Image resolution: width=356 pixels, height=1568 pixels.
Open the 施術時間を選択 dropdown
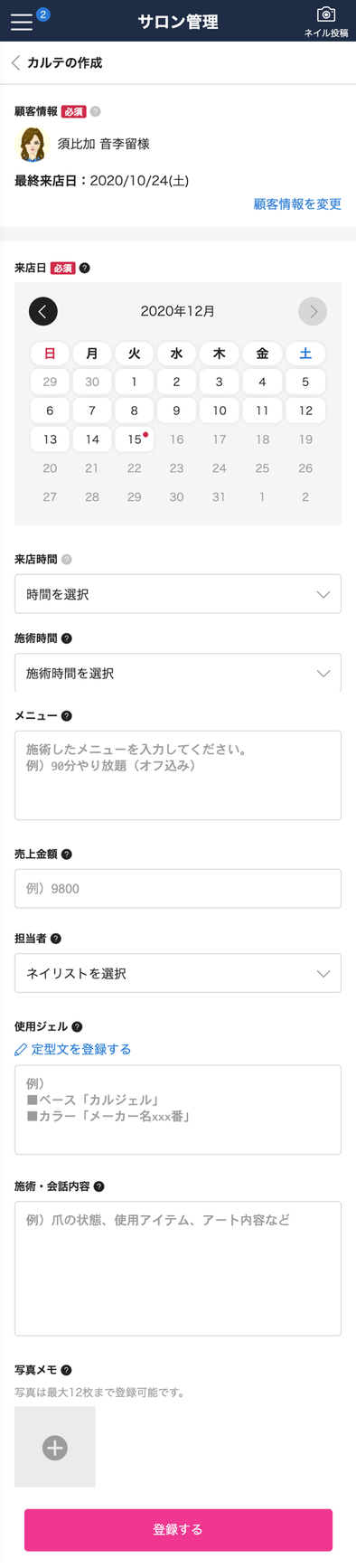[178, 673]
